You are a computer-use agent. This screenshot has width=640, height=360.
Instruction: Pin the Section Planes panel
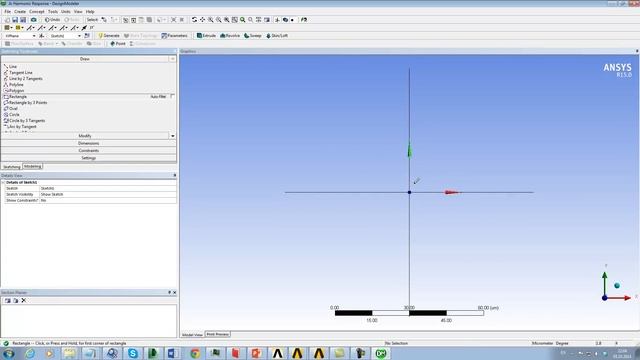coord(169,293)
